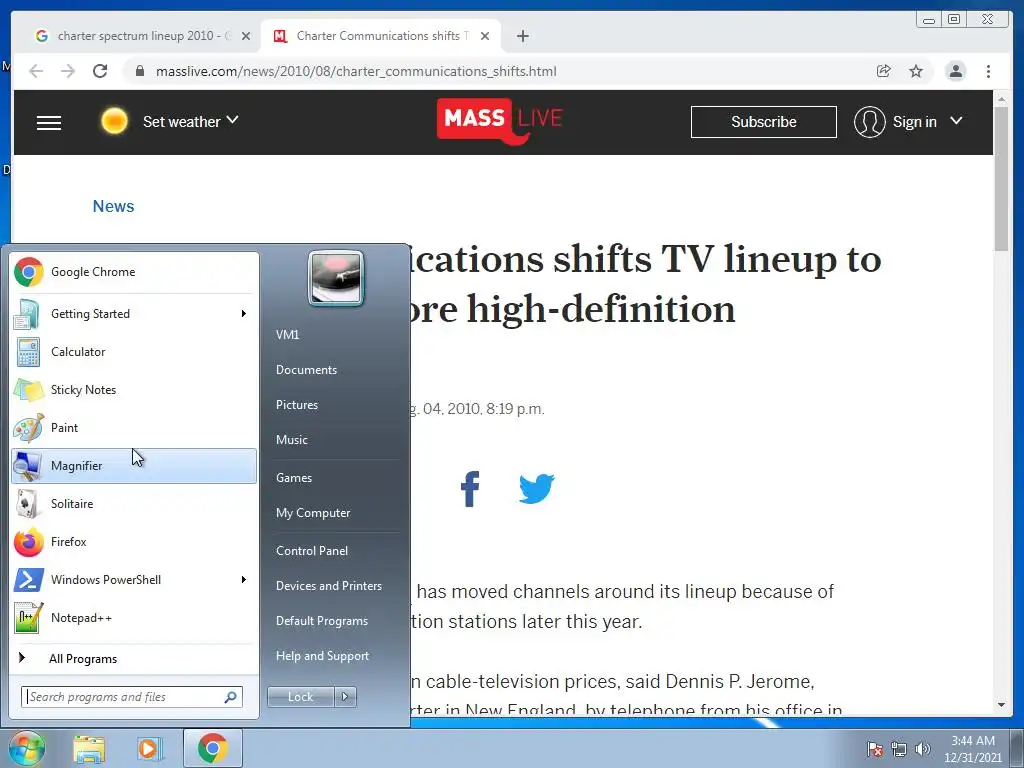Open Control Panel
Screen dimensions: 1024x768
point(312,551)
